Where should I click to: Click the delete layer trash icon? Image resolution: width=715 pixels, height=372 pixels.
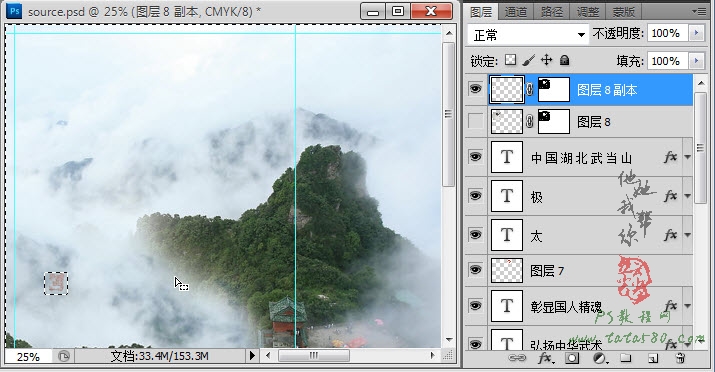tap(679, 358)
